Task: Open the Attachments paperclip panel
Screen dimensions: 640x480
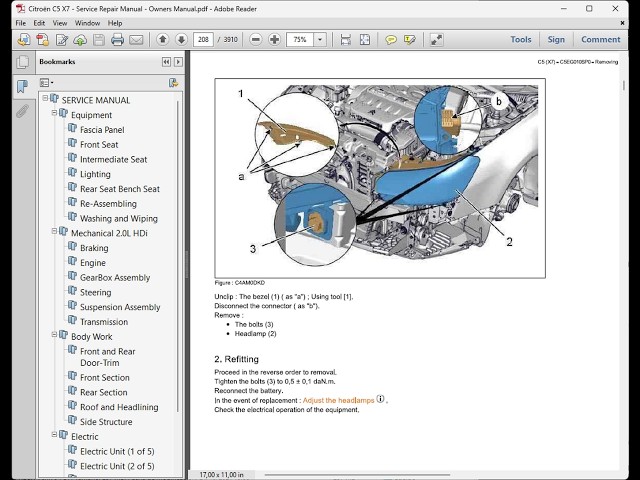Action: pyautogui.click(x=22, y=111)
